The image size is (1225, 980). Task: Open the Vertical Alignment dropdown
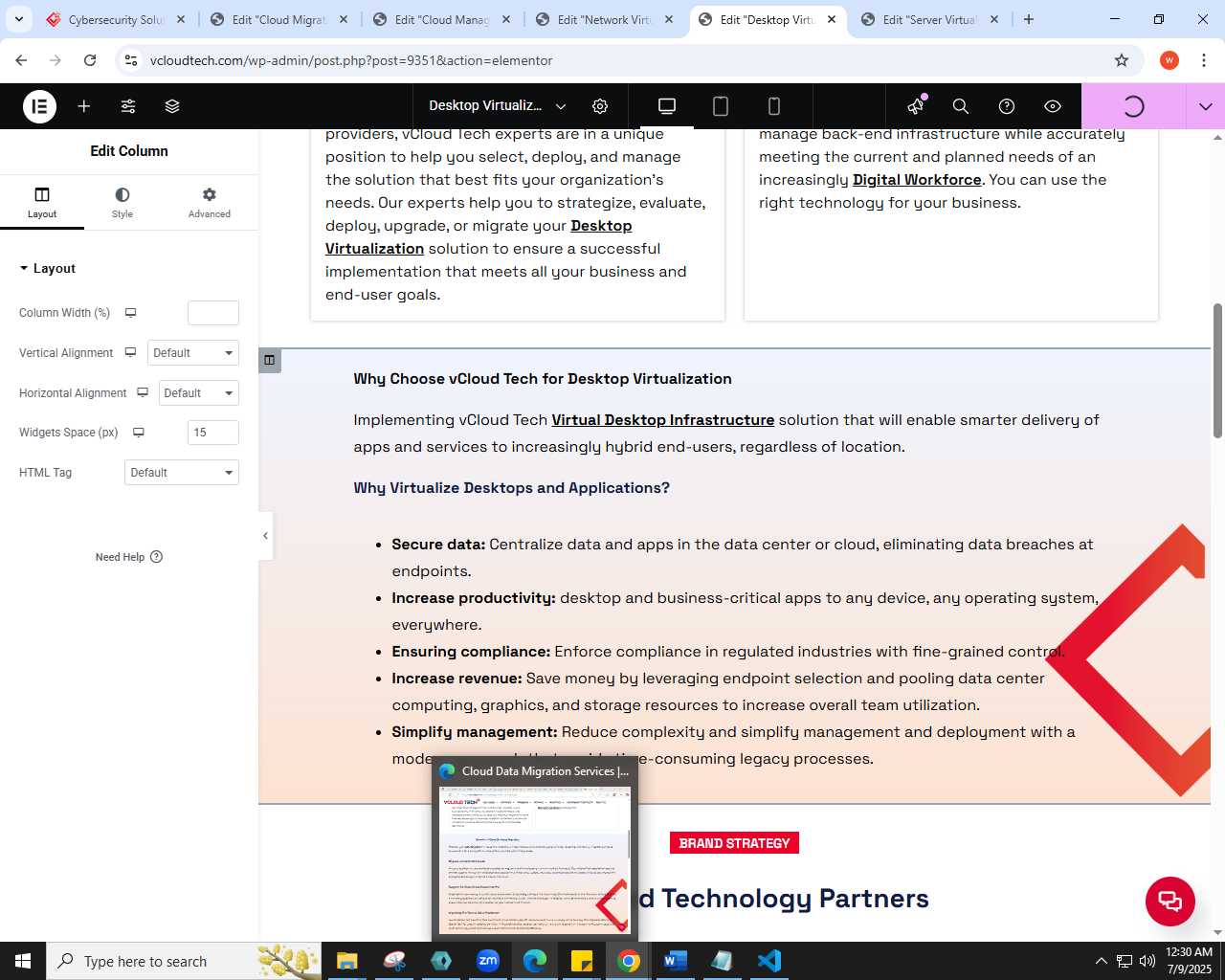[193, 353]
